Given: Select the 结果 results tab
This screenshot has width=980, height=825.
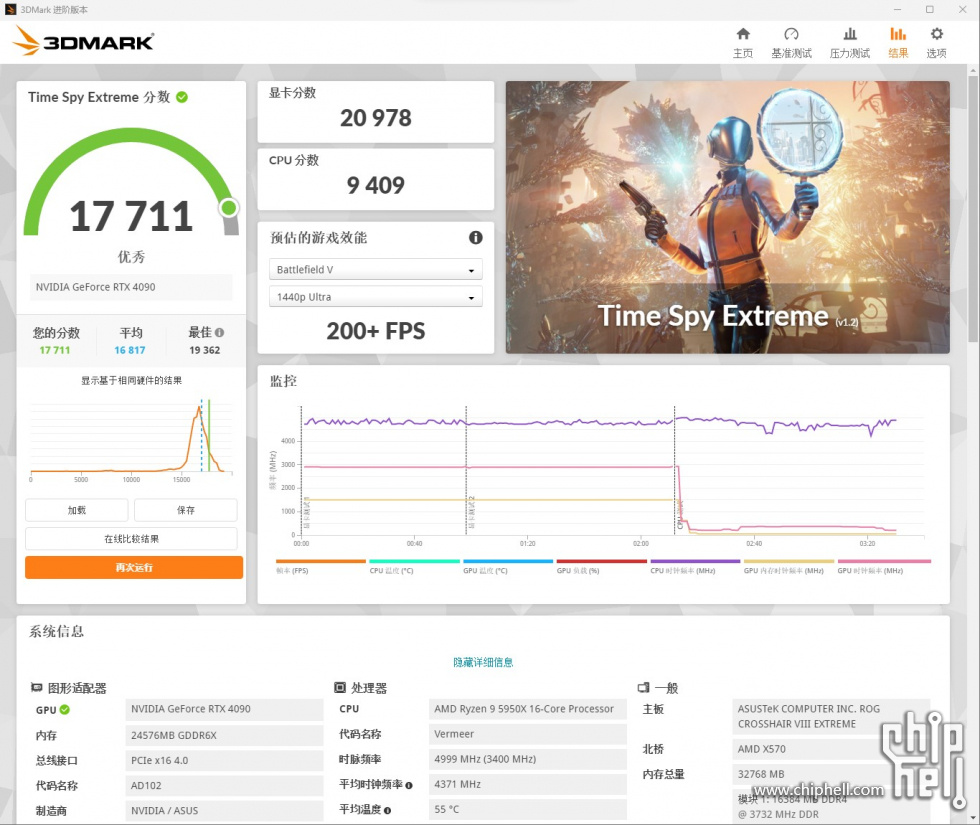Looking at the screenshot, I should (x=898, y=42).
